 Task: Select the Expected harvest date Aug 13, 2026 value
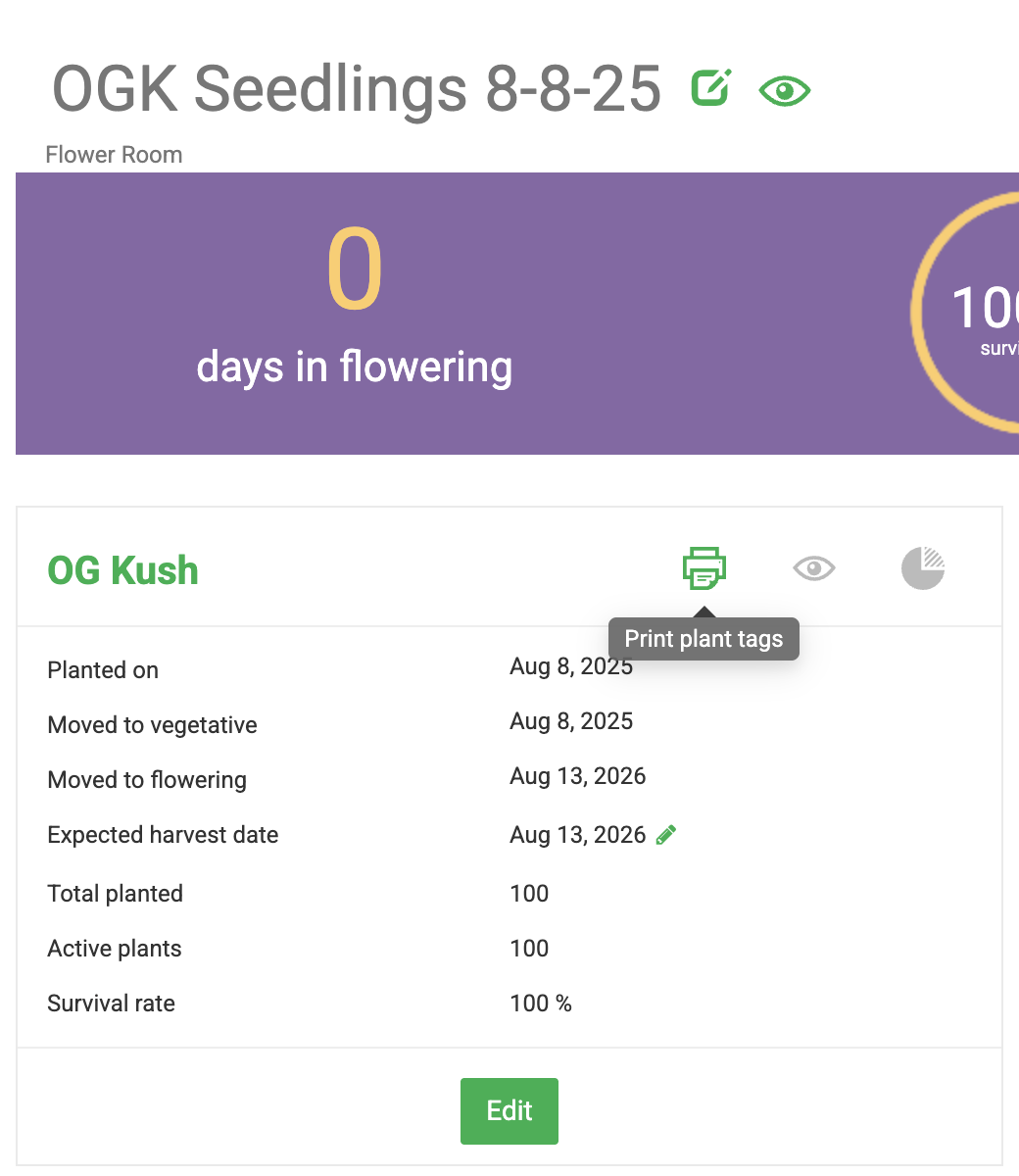point(578,835)
